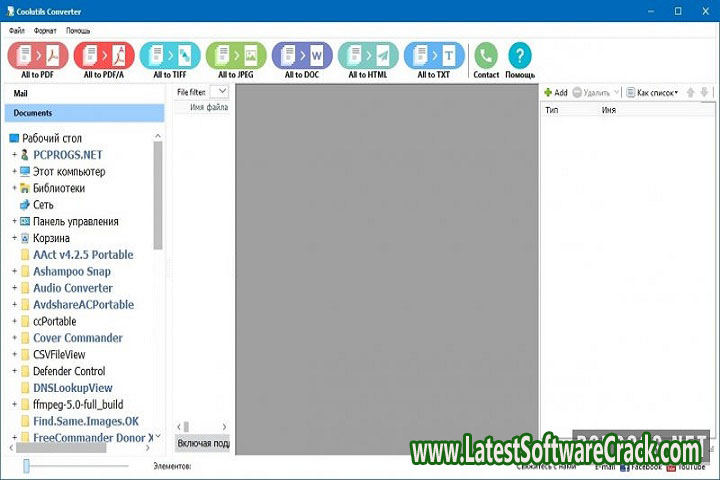Click the PCPROGS.NET user icon
Viewport: 720px width, 480px height.
click(x=25, y=155)
